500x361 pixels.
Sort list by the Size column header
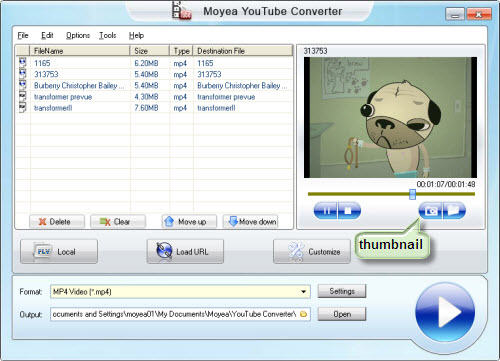tap(149, 51)
